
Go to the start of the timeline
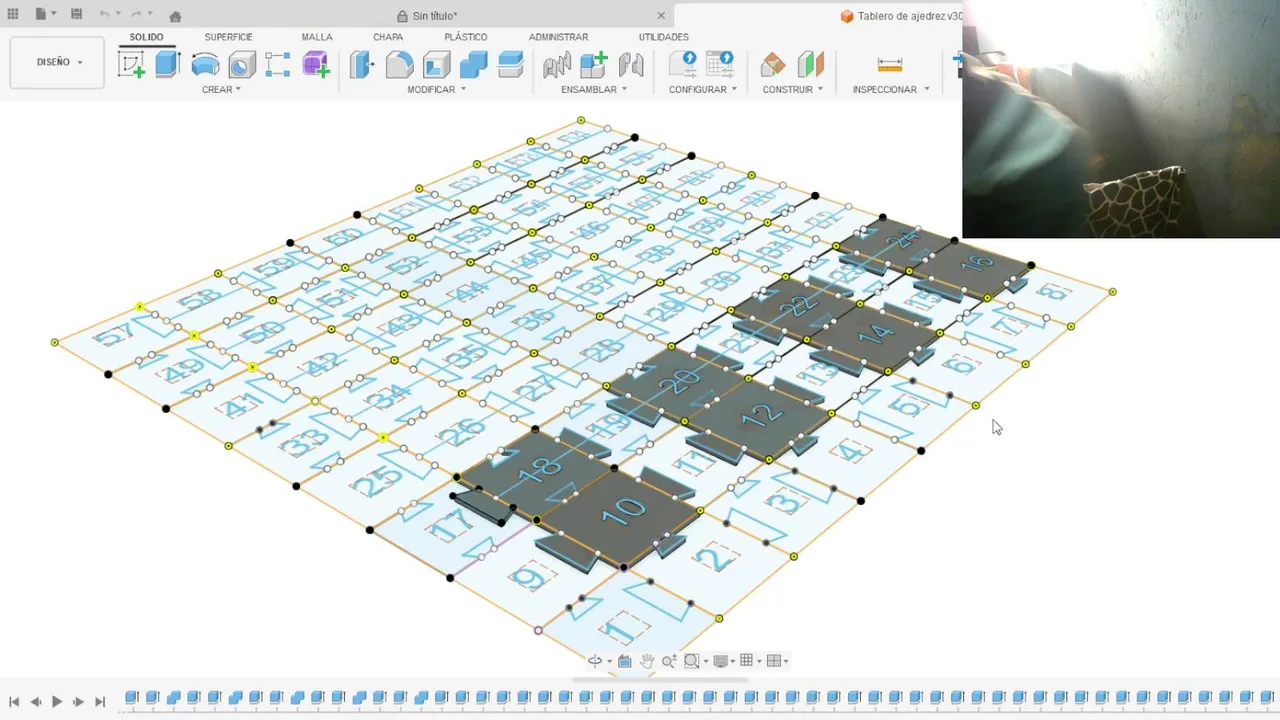[x=14, y=702]
